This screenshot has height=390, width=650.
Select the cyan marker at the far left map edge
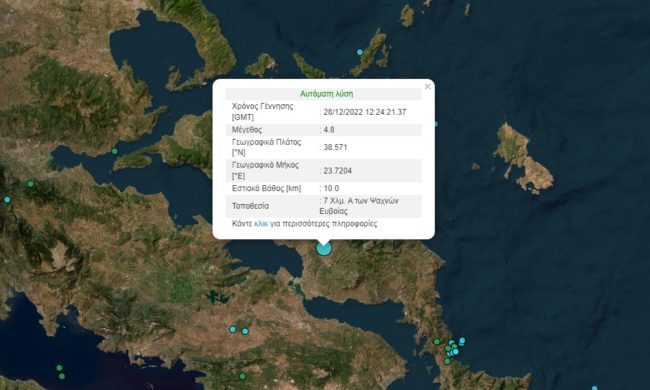coord(7,200)
